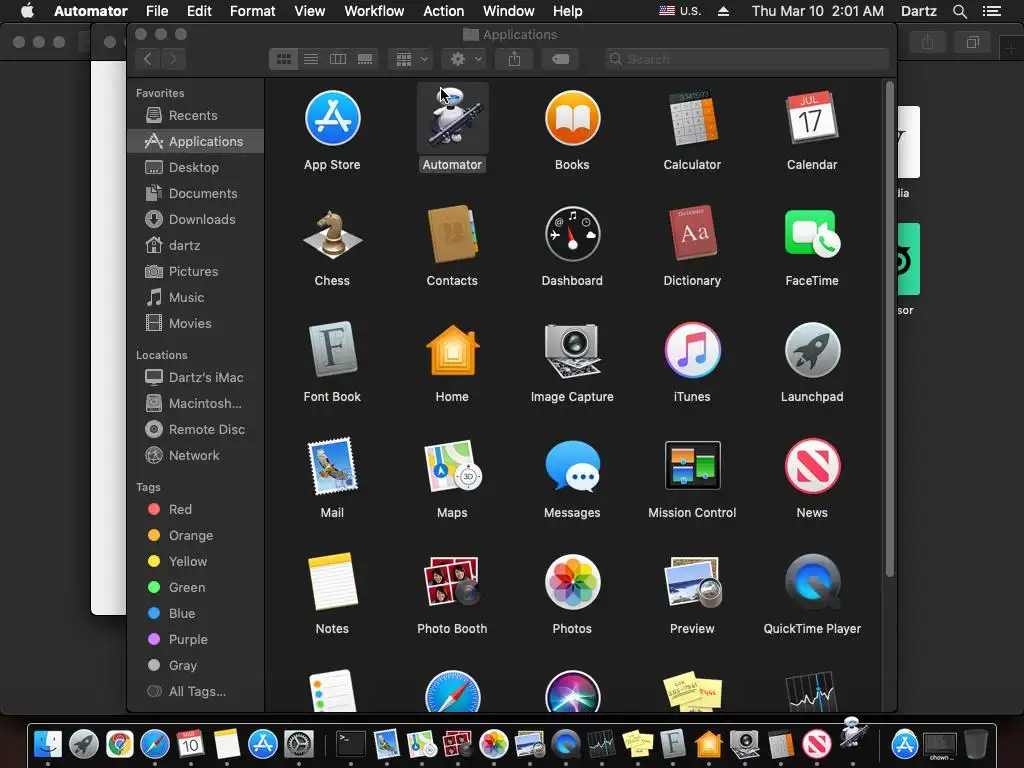Select the Calculator app icon
Screen dimensions: 1024x768
(692, 118)
